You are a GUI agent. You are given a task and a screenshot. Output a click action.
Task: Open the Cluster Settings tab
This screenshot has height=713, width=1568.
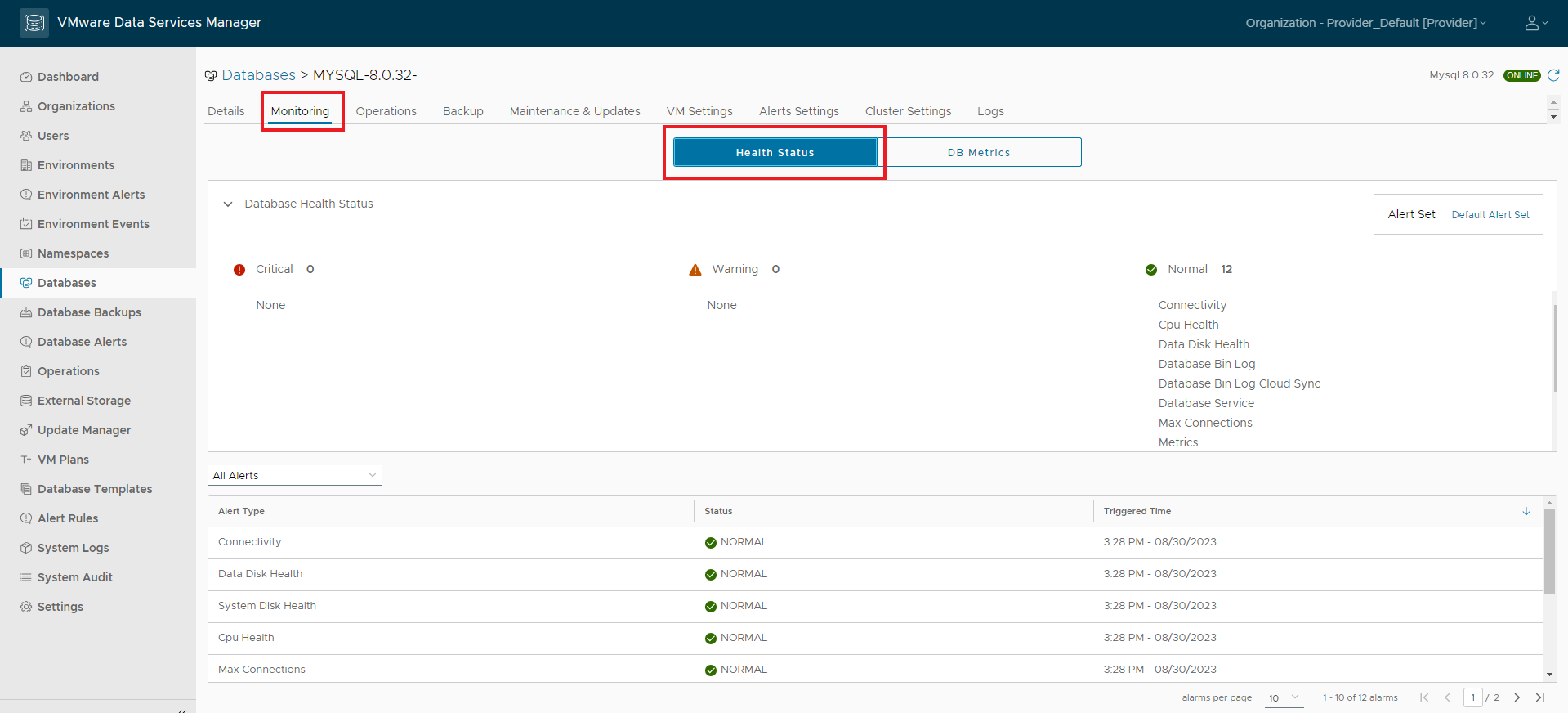[x=909, y=111]
